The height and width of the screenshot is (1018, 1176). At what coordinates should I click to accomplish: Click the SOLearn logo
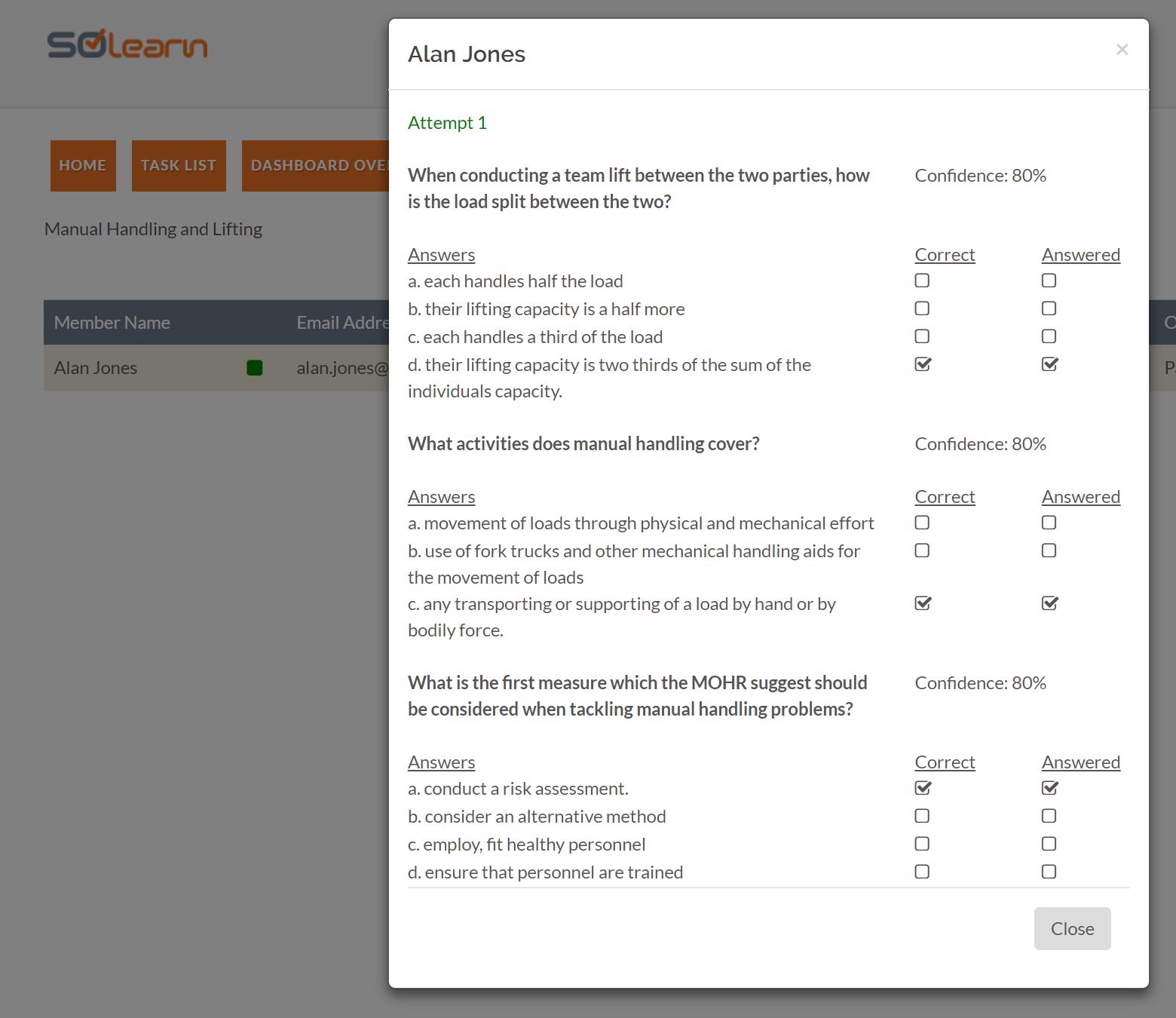127,45
